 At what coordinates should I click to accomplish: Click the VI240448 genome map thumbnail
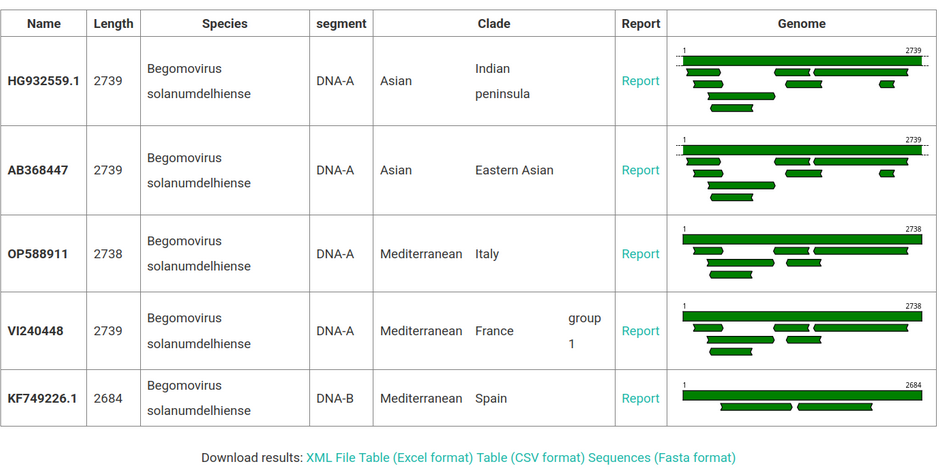coord(802,331)
